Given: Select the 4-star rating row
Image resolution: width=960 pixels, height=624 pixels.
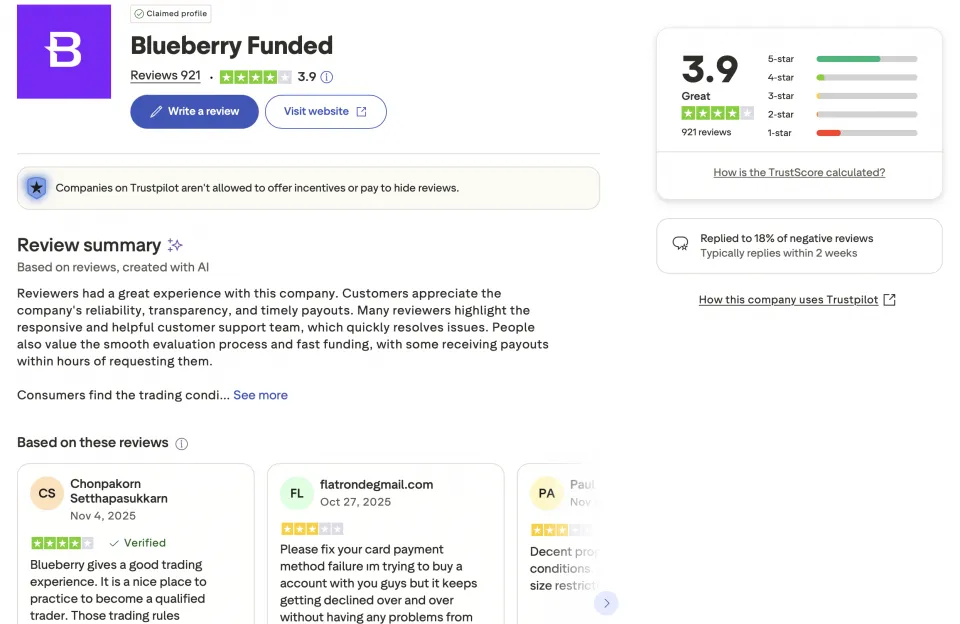Looking at the screenshot, I should (867, 77).
